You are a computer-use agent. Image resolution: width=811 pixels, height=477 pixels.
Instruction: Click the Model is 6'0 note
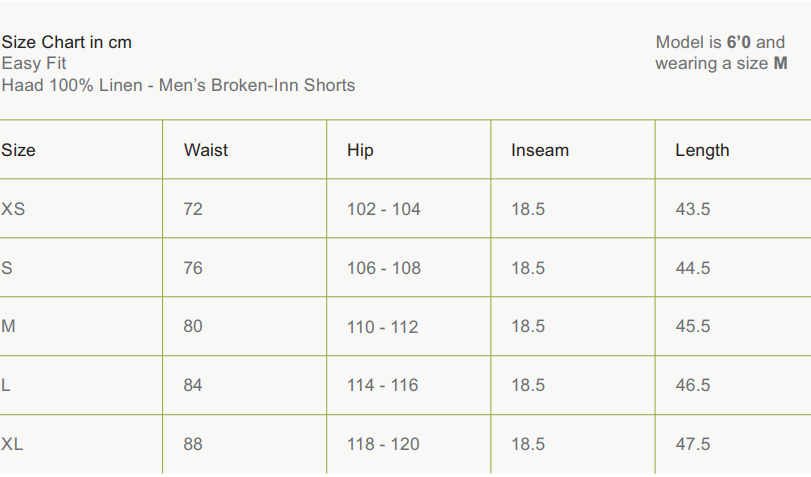720,42
